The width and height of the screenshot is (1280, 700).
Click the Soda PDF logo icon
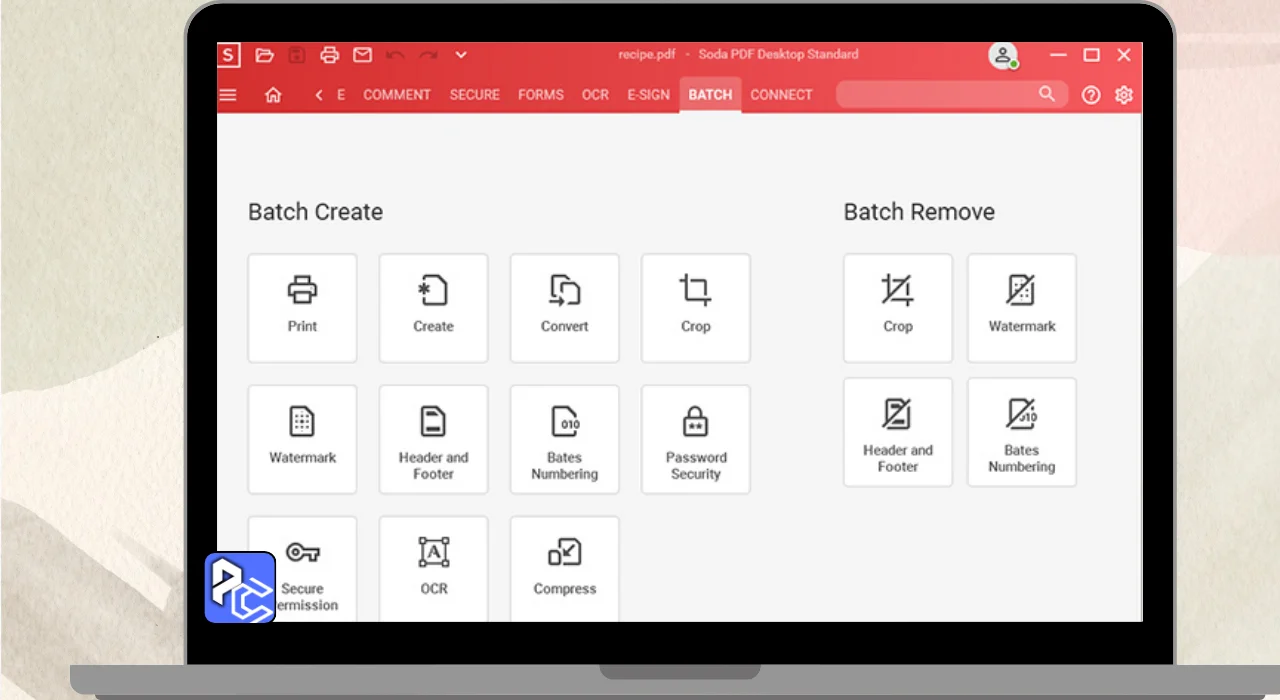click(229, 55)
